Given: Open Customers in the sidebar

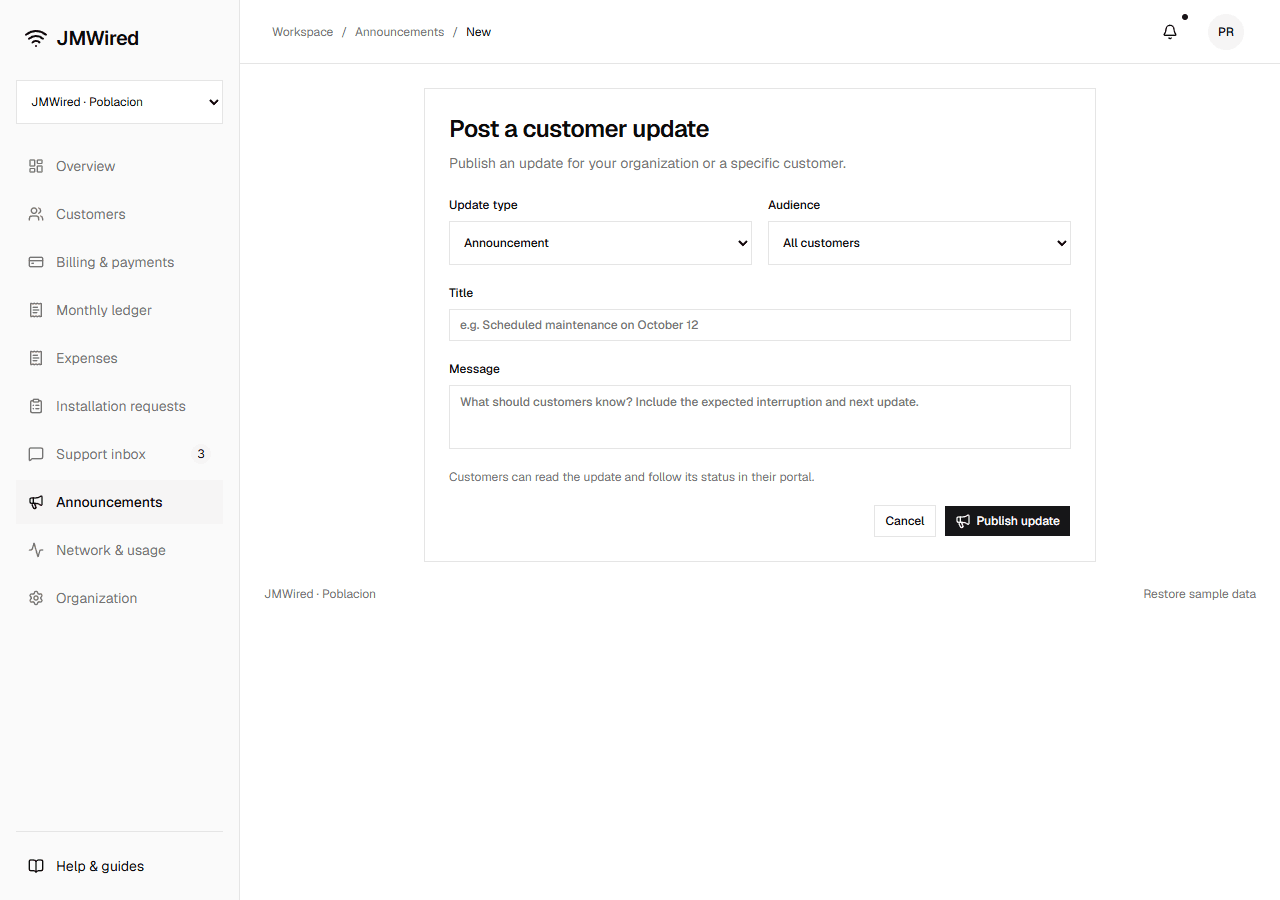Looking at the screenshot, I should (x=119, y=214).
